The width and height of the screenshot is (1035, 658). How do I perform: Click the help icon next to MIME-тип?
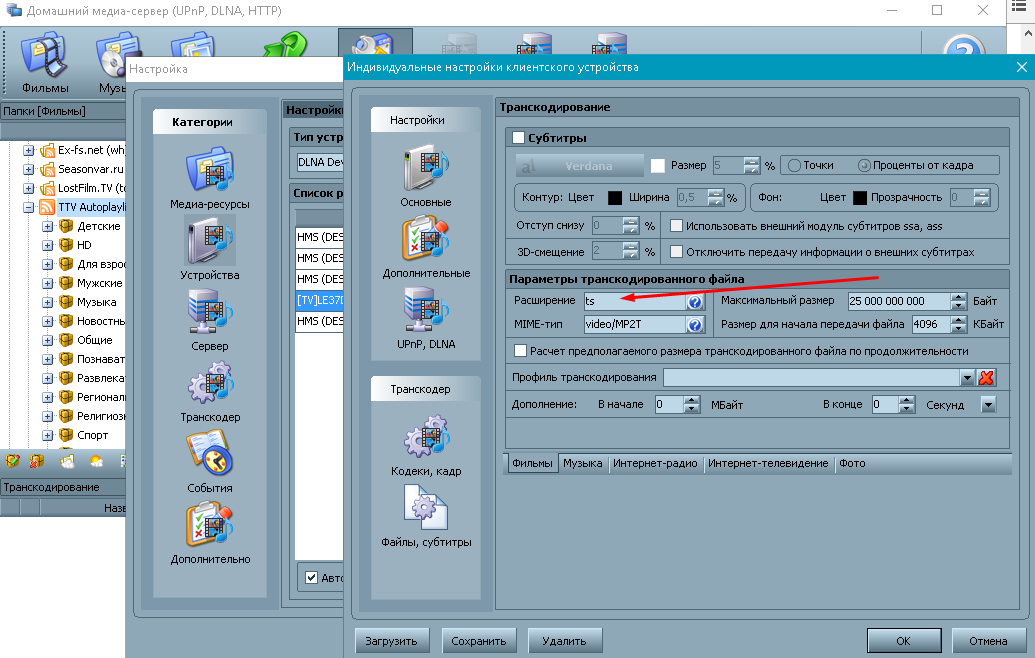coord(695,325)
